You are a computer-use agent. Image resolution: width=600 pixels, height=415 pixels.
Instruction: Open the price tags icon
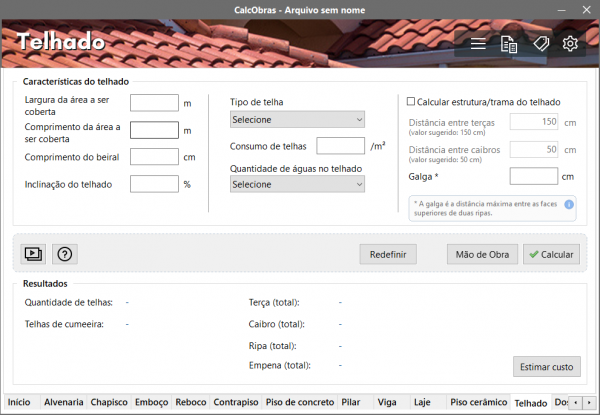click(x=540, y=44)
